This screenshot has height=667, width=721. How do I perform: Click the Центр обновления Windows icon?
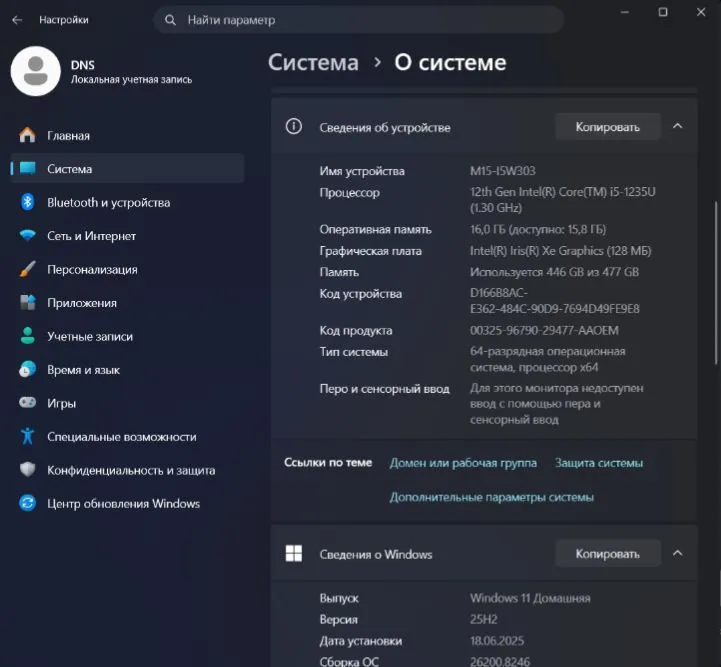pyautogui.click(x=28, y=503)
